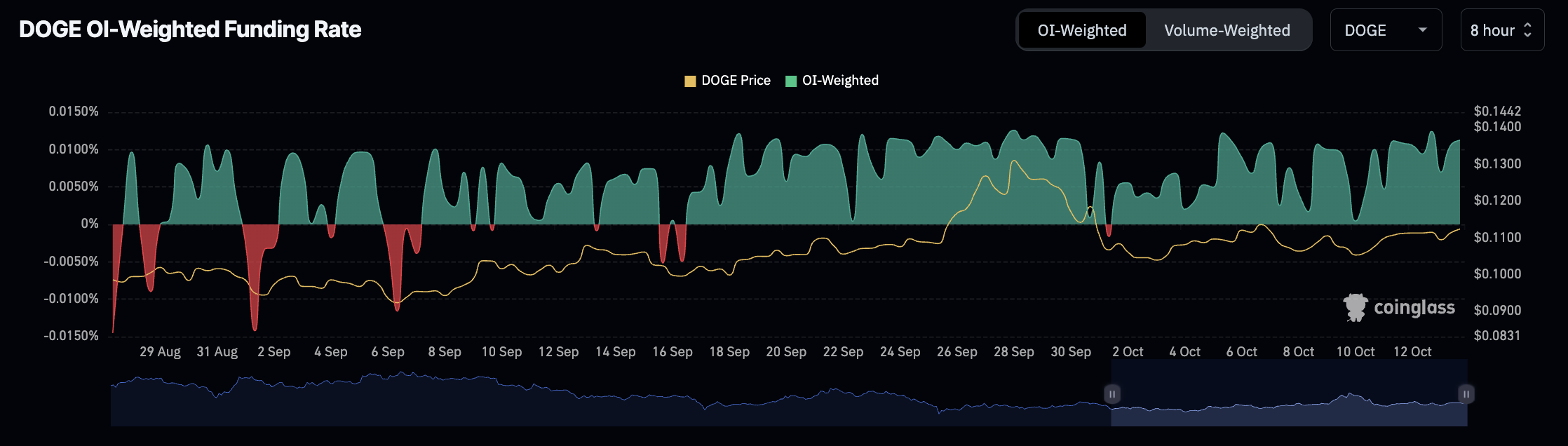The image size is (1568, 446).
Task: Click the 4 Oct date label
Action: click(x=1185, y=351)
